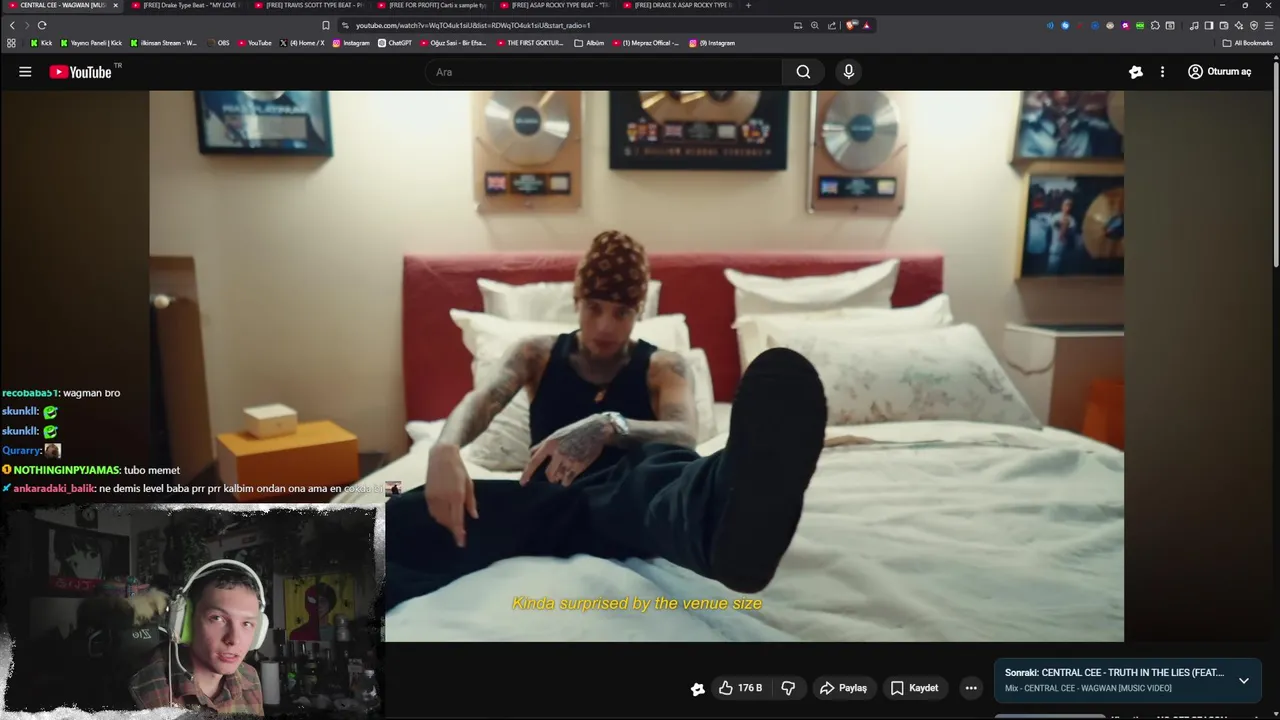Dislike the video with thumbs down
This screenshot has height=720, width=1280.
[x=788, y=688]
